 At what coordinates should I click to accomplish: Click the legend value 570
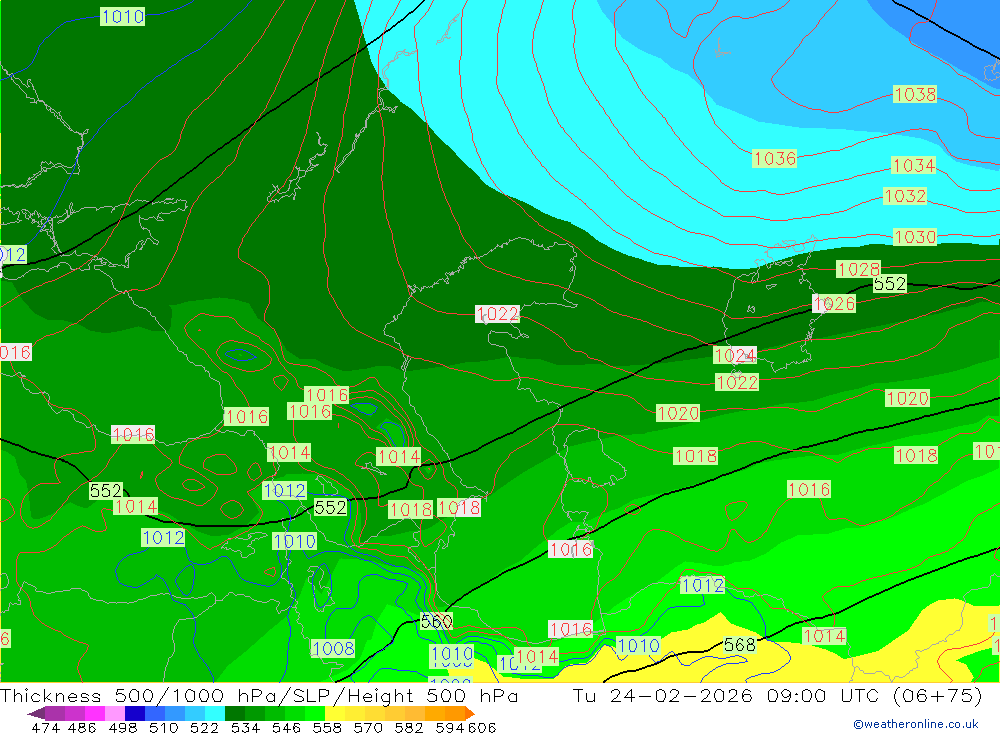(x=367, y=727)
